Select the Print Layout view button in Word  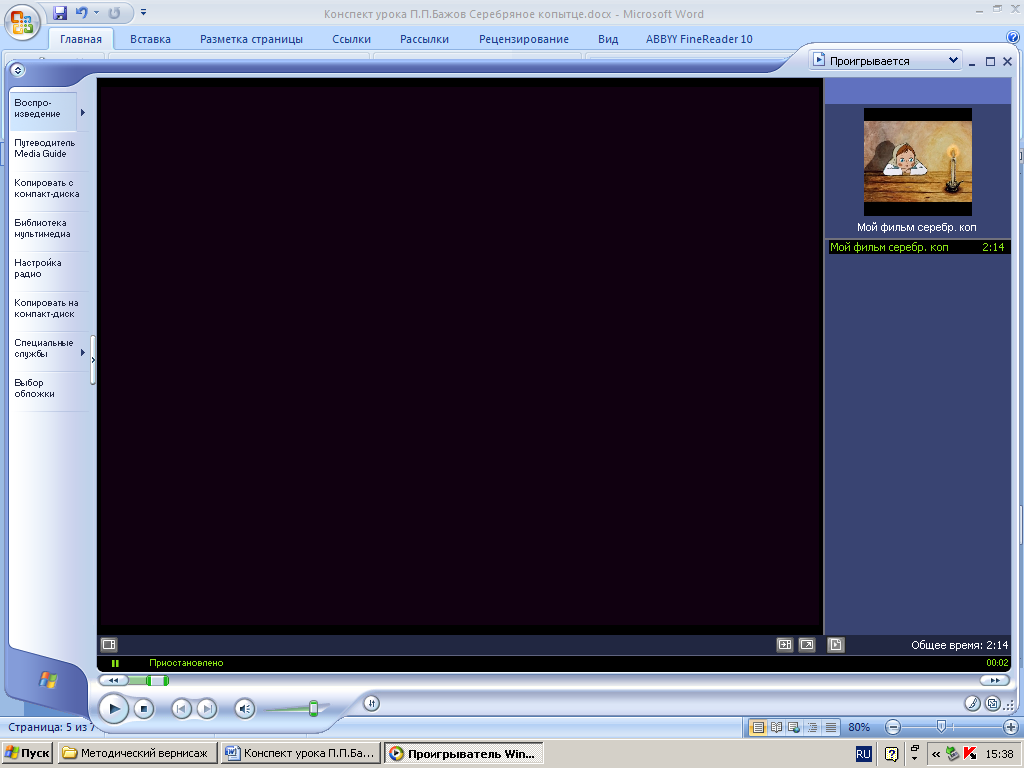point(758,727)
